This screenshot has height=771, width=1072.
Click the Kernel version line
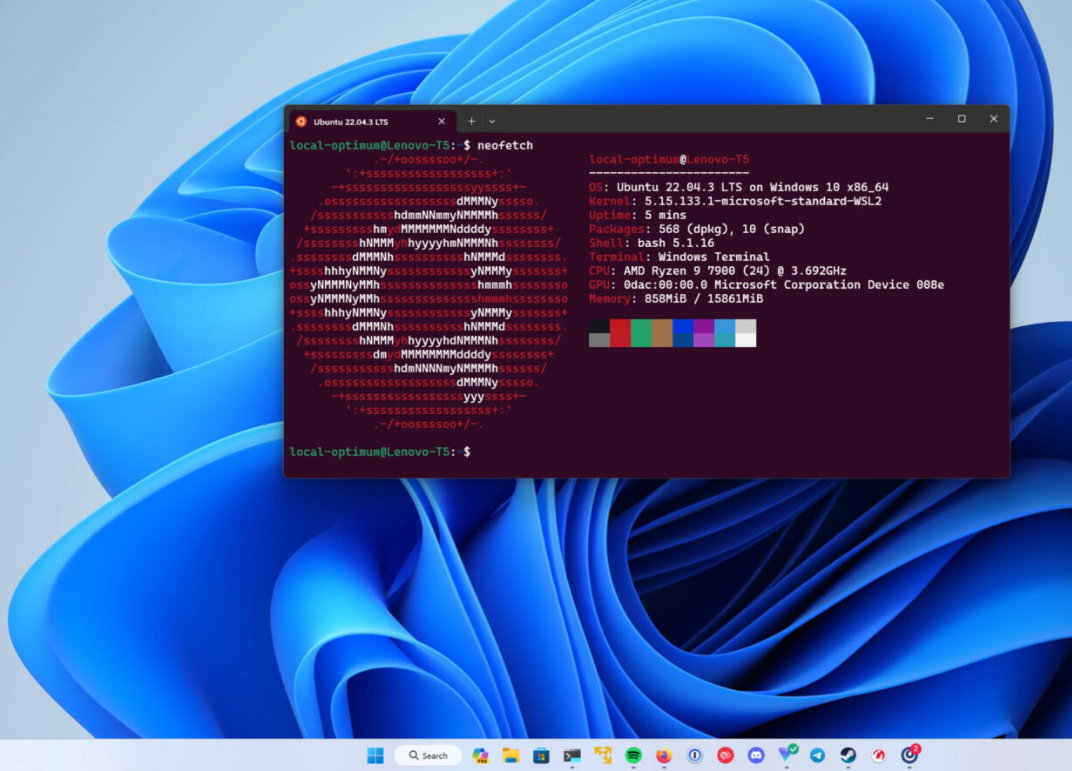pyautogui.click(x=735, y=201)
